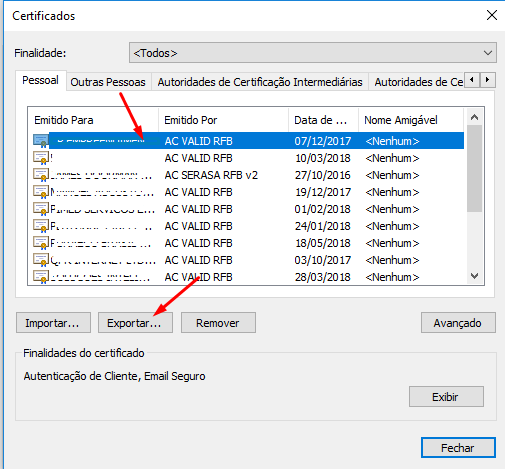The width and height of the screenshot is (505, 469).
Task: Open the Finalidade <Todos> dropdown
Action: tap(313, 53)
